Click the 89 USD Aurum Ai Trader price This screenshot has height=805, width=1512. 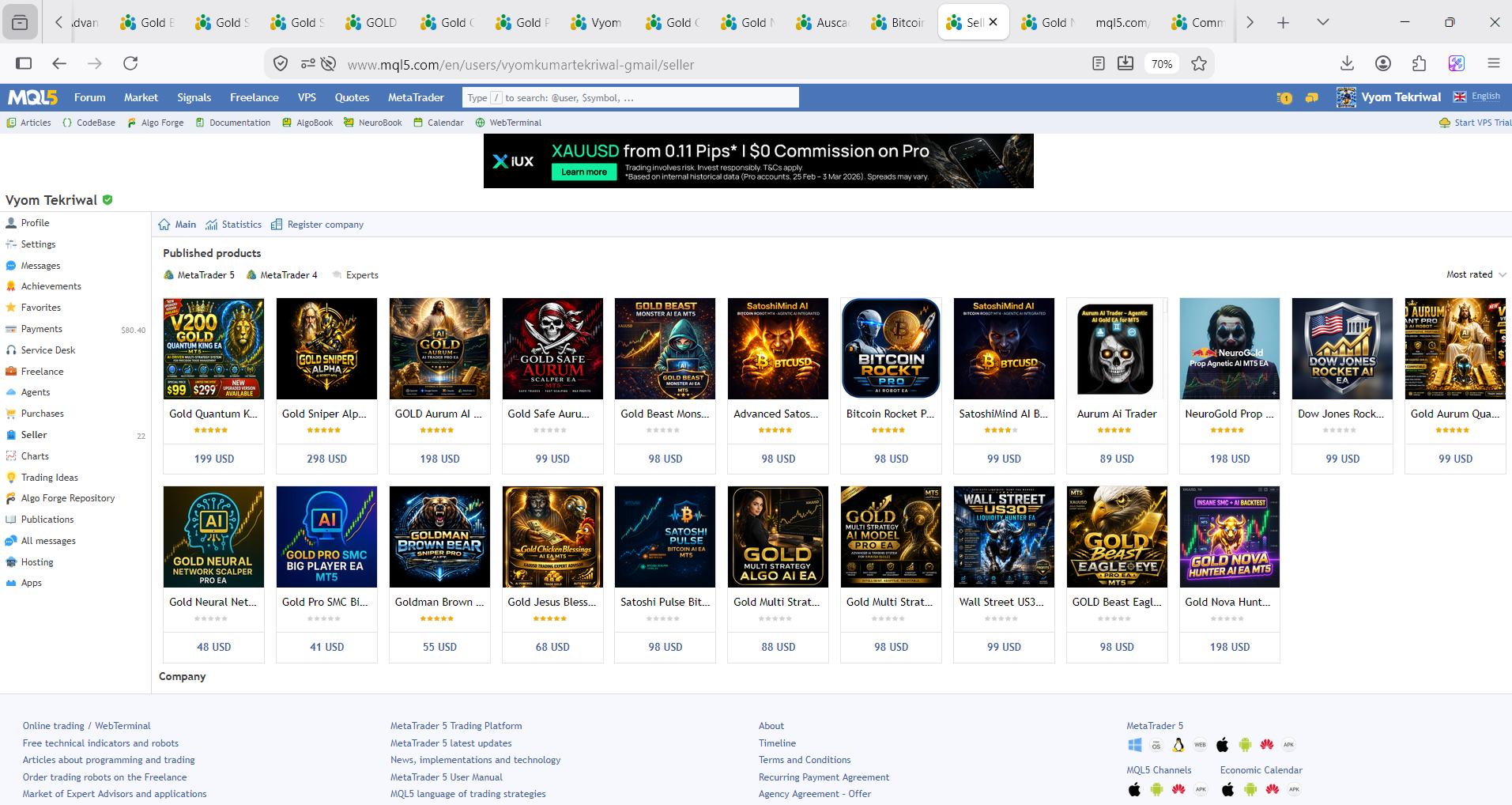point(1117,459)
